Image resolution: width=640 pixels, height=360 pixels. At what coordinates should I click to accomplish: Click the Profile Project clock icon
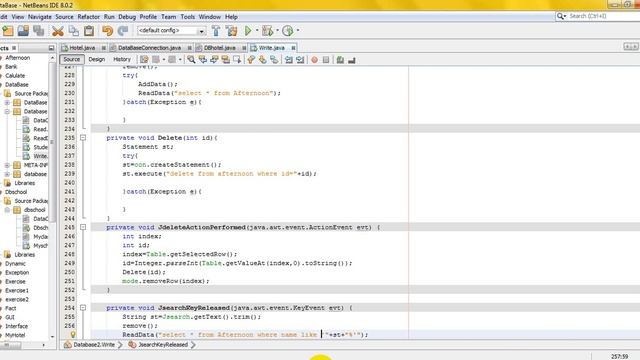click(288, 31)
